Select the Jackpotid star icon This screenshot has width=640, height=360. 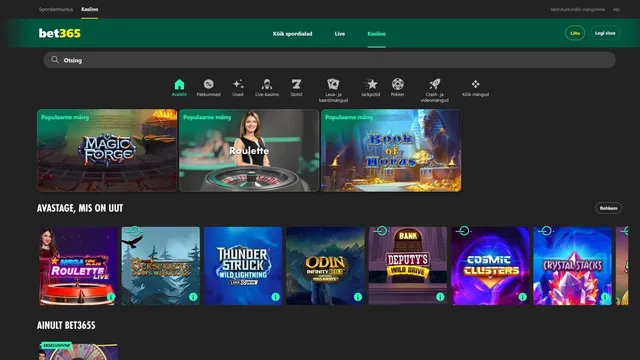click(371, 84)
